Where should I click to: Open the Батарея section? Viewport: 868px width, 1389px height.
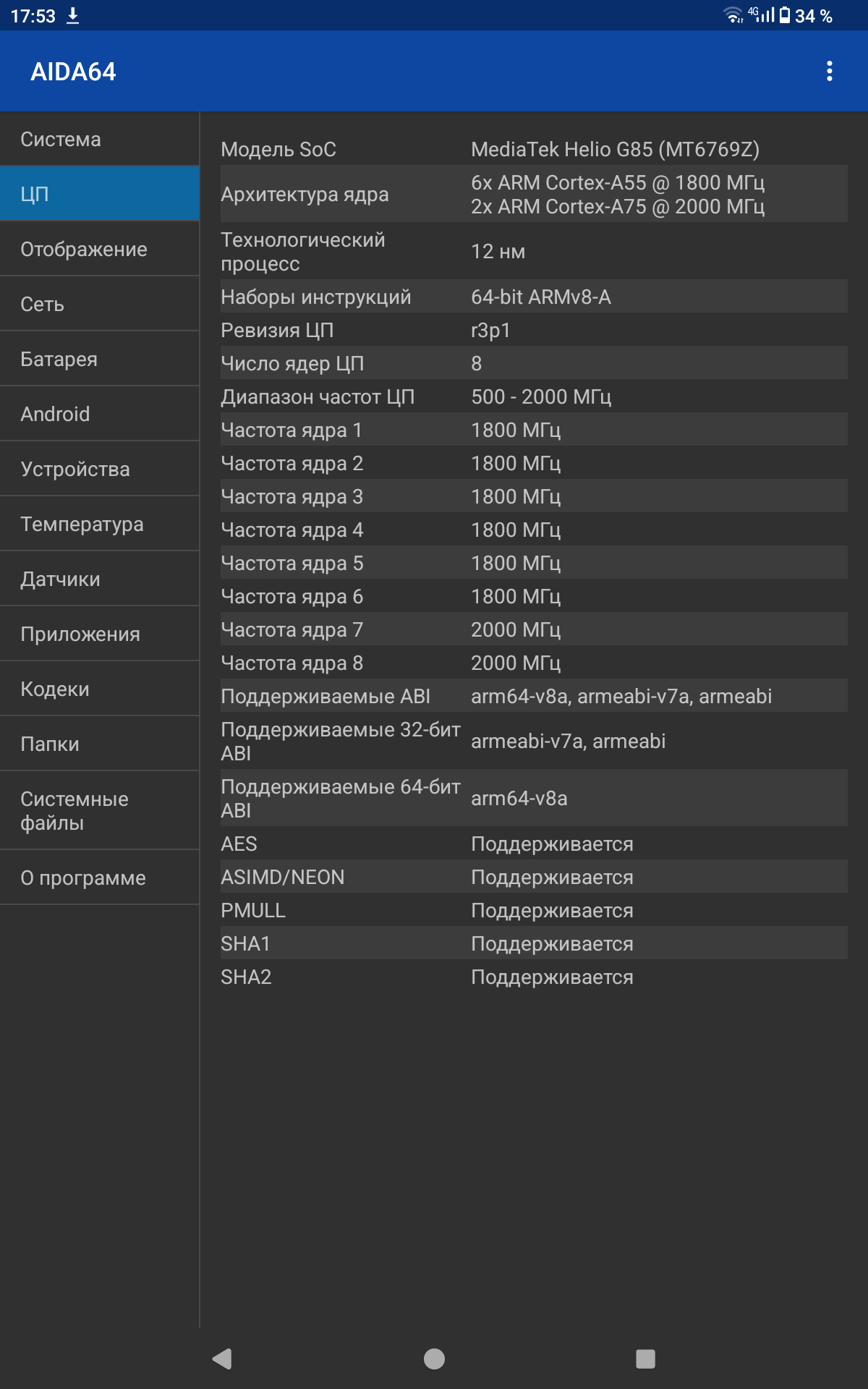100,359
